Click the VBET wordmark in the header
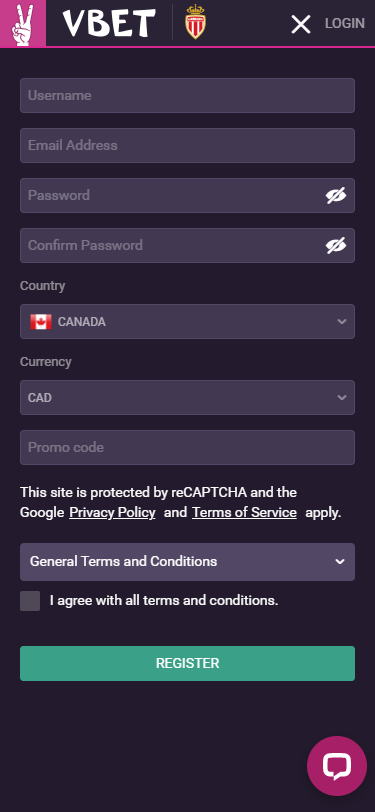 tap(109, 23)
